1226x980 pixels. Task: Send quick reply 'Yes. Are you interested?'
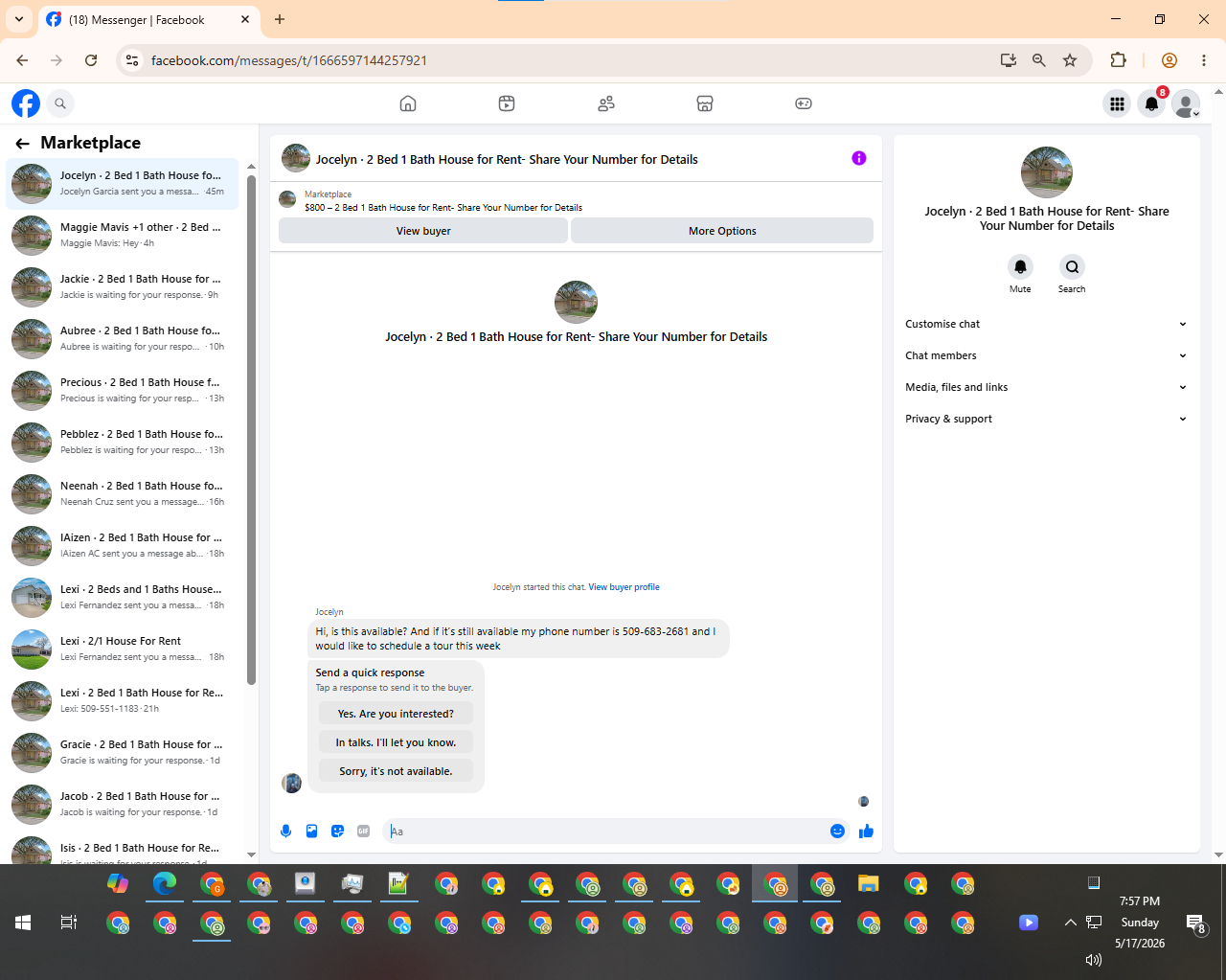[396, 714]
